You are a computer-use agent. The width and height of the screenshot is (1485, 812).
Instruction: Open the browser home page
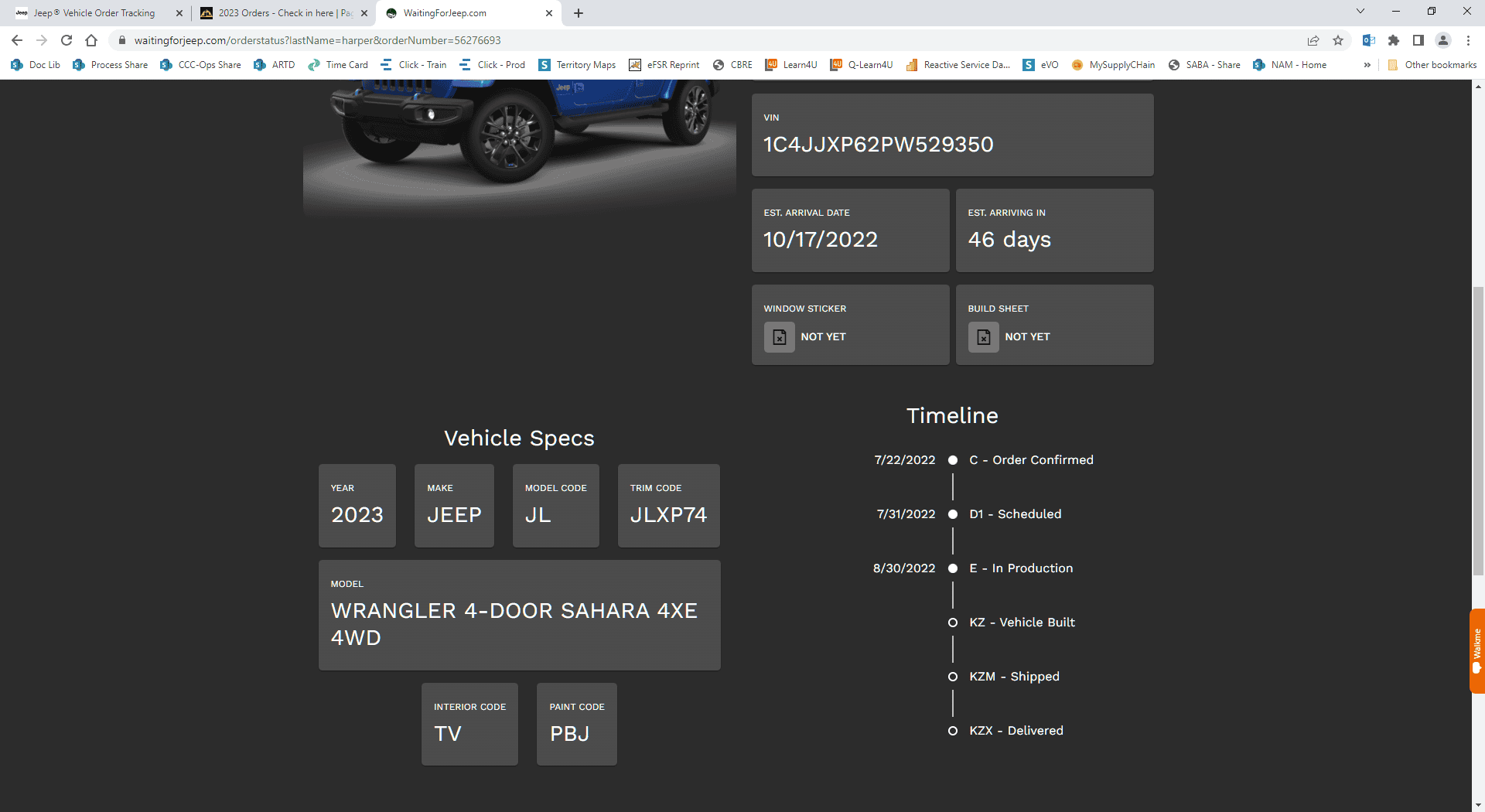[x=91, y=40]
